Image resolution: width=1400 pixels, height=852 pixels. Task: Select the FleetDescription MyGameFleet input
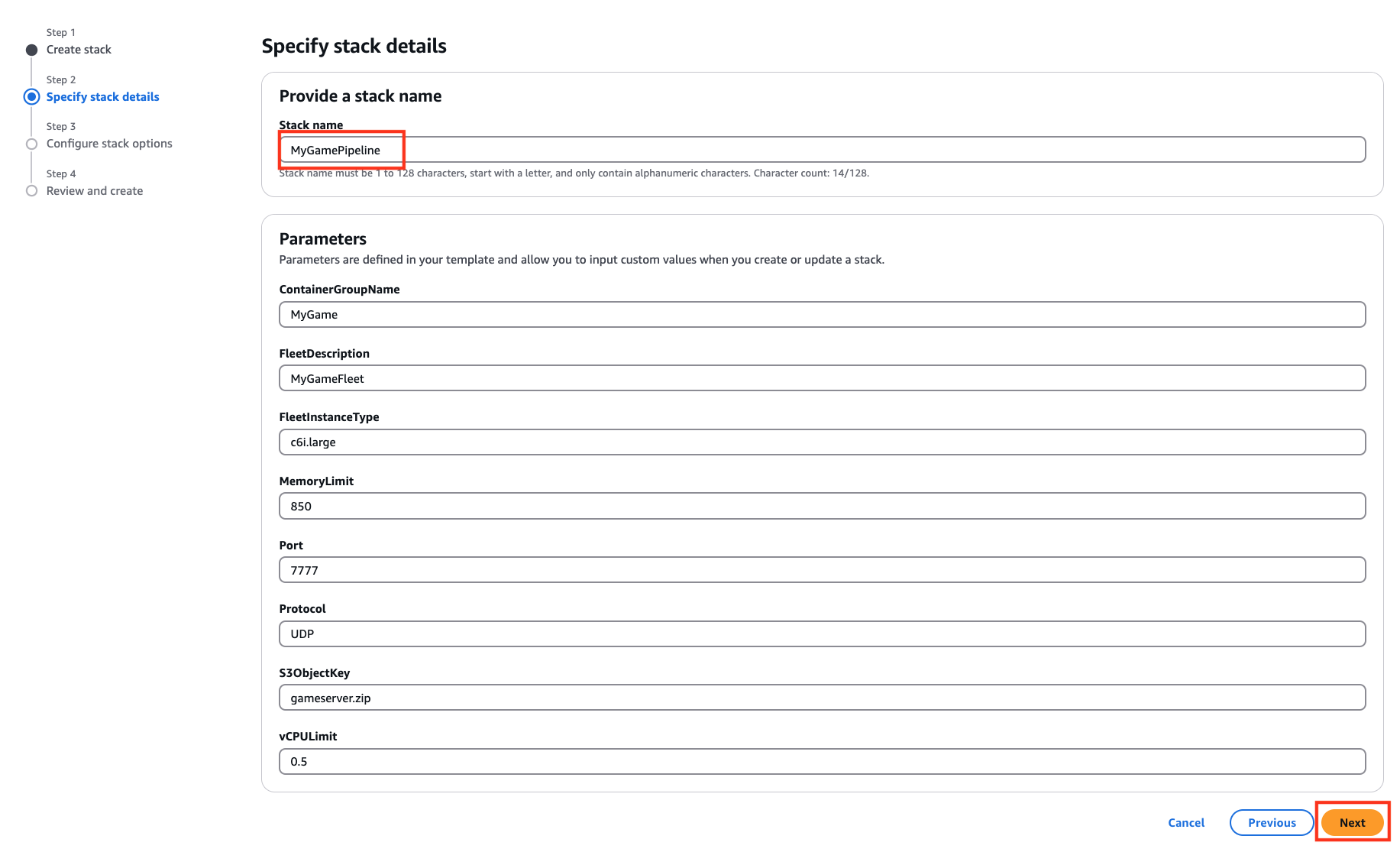click(x=687, y=377)
